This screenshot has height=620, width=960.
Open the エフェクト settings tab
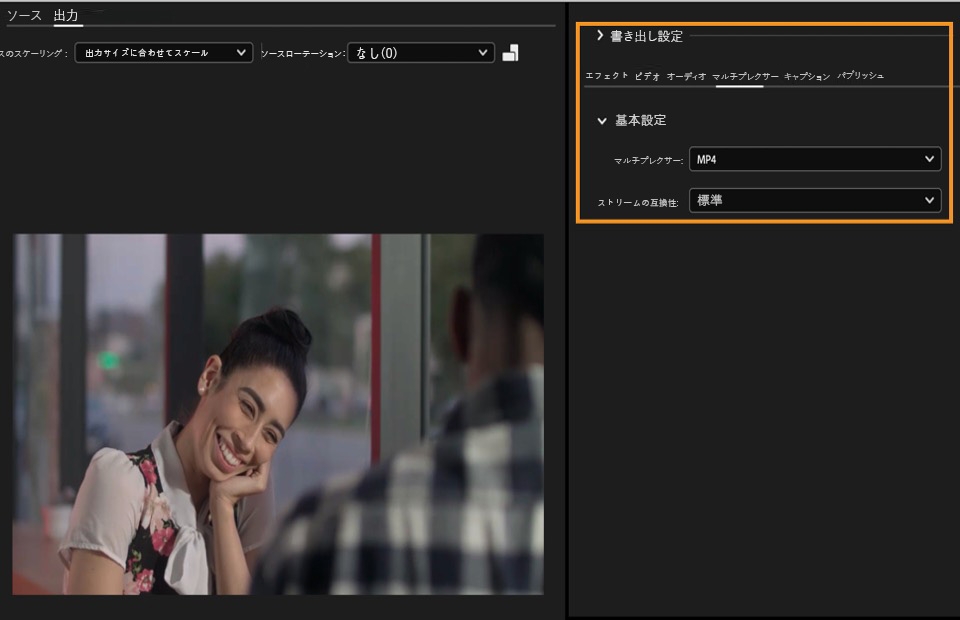coord(607,76)
